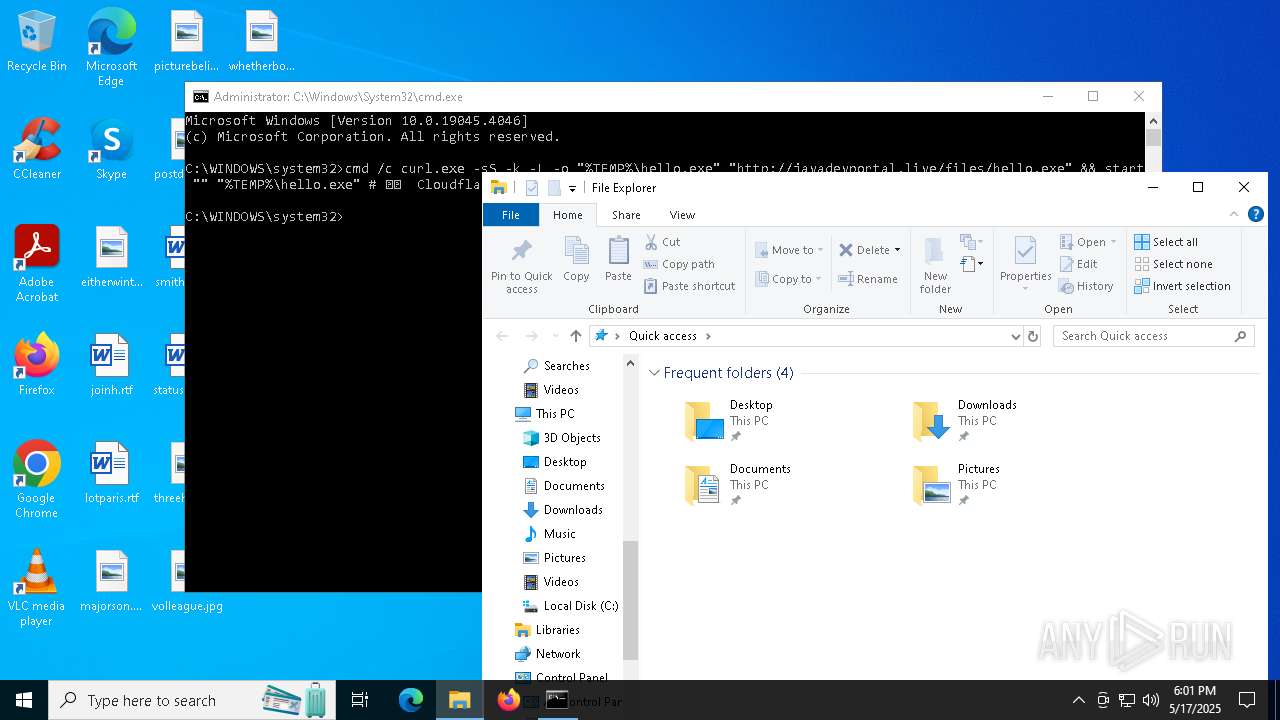Open Adobe Acrobat desktop shortcut
Viewport: 1280px width, 720px height.
click(x=37, y=264)
